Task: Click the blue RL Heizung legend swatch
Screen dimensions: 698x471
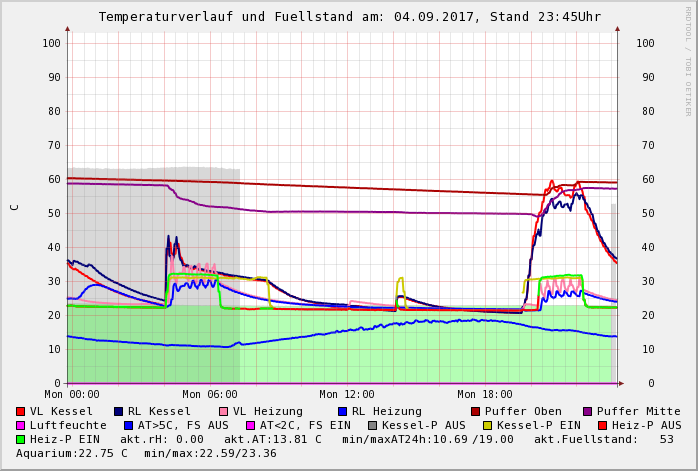Action: (342, 411)
